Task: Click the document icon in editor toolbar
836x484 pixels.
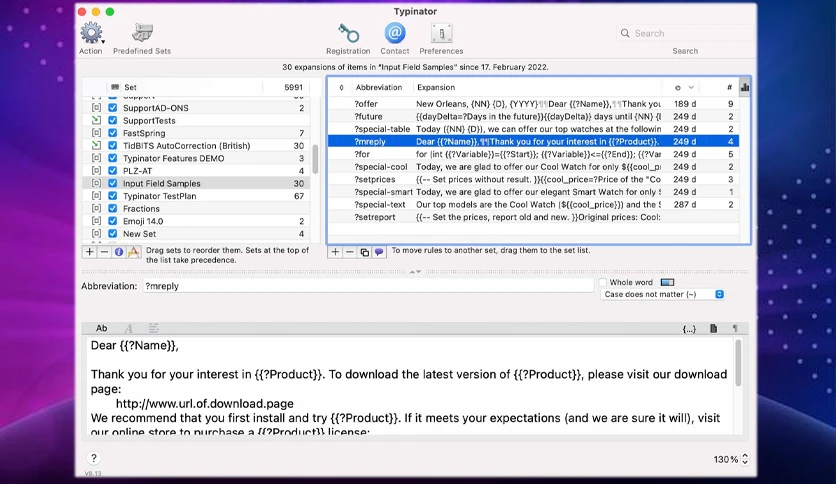Action: point(713,328)
